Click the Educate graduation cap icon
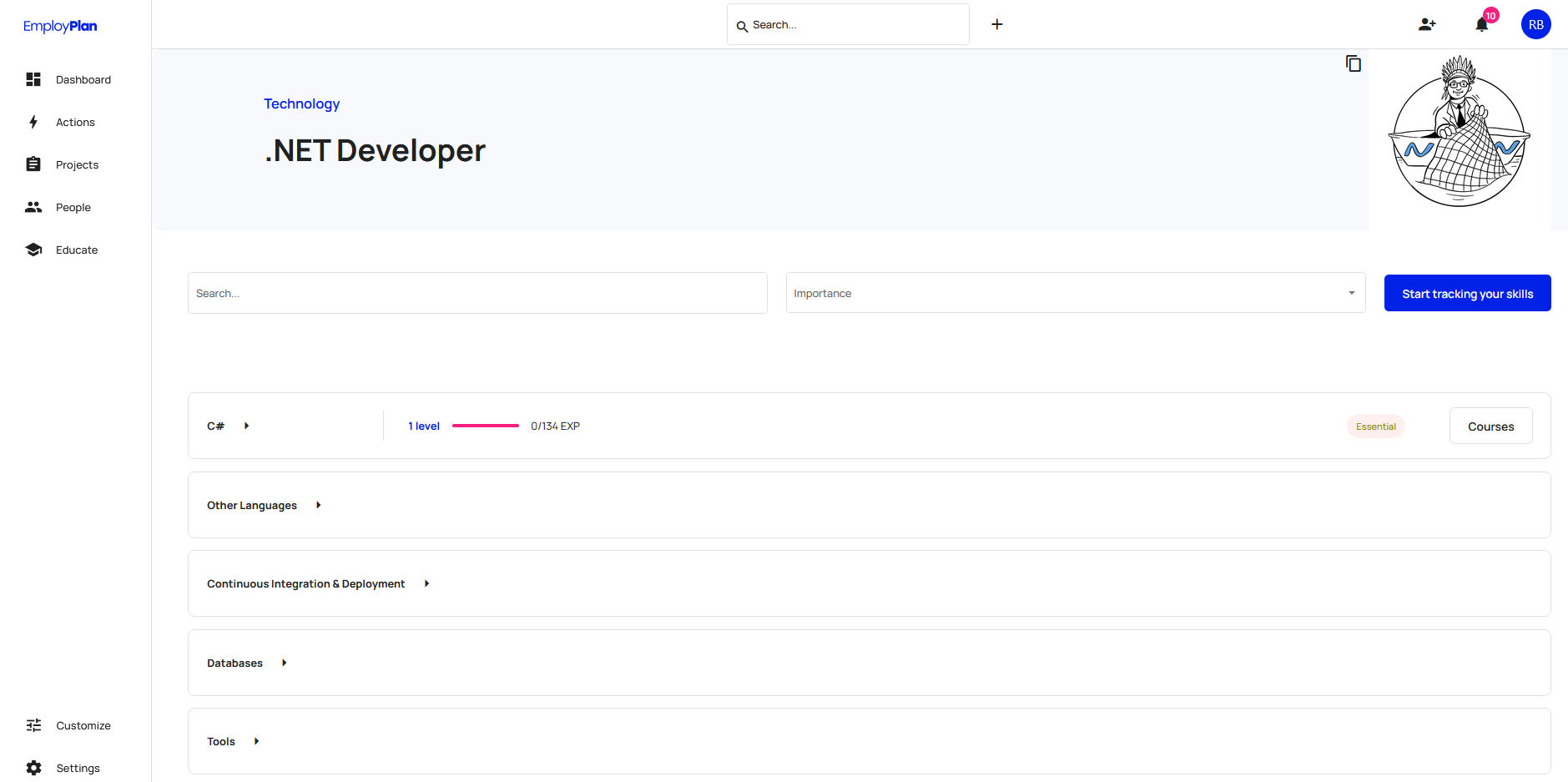This screenshot has height=782, width=1568. click(33, 250)
